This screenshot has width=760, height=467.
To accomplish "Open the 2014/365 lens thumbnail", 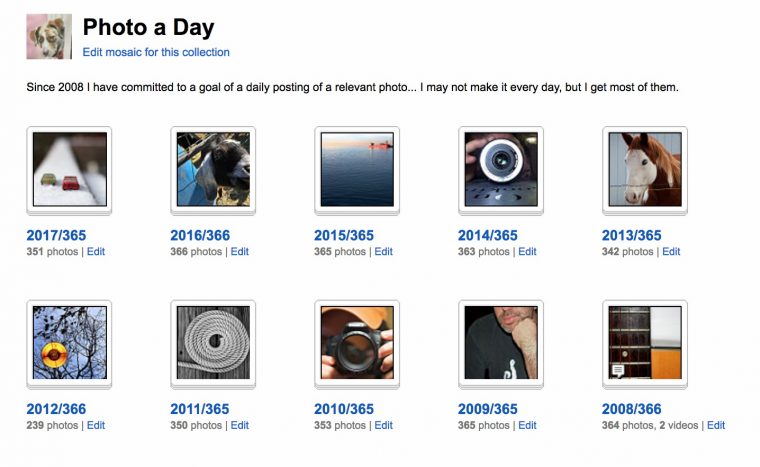I will pos(501,169).
